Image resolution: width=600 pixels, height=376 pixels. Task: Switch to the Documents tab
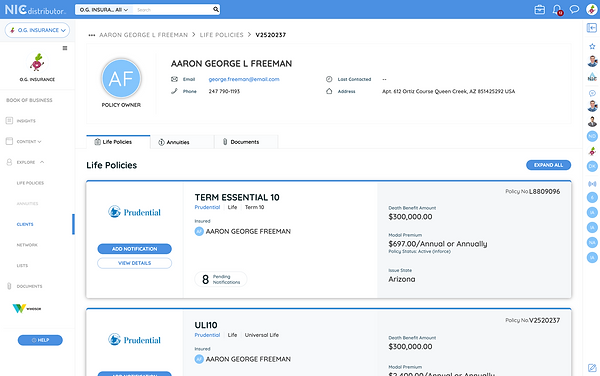click(x=246, y=142)
